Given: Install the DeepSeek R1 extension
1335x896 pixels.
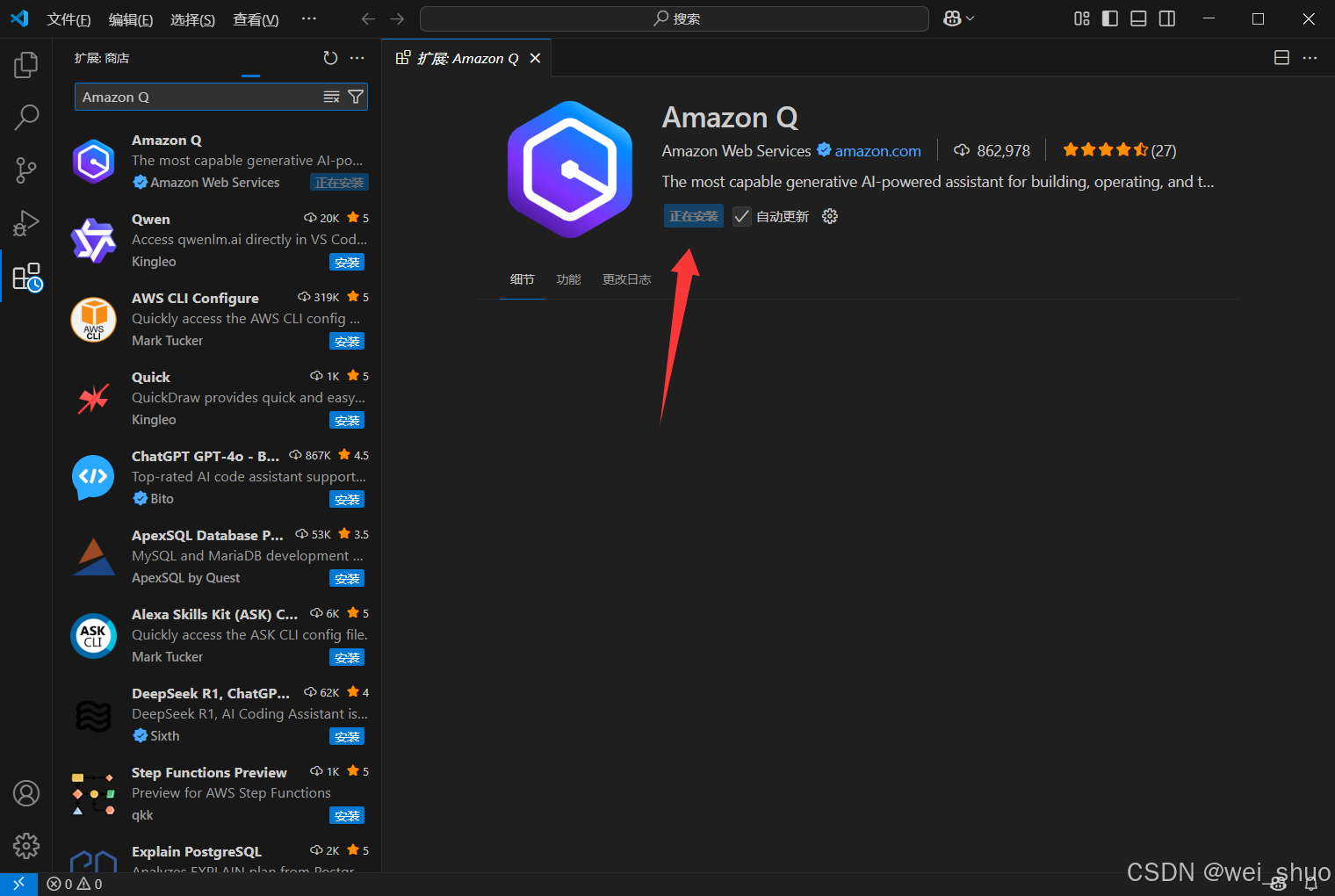Looking at the screenshot, I should [x=347, y=737].
